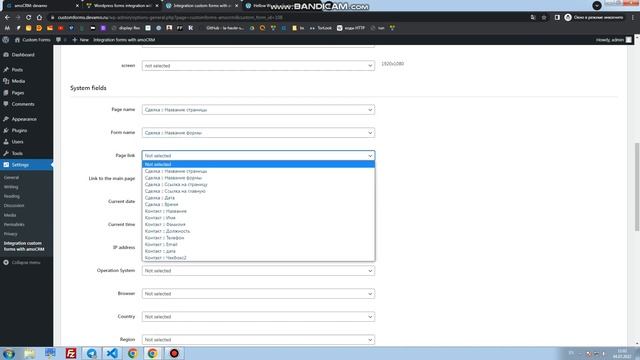Viewport: 640px width, 360px height.
Task: Choose 'Сделка : Название формы' option
Action: point(258,178)
